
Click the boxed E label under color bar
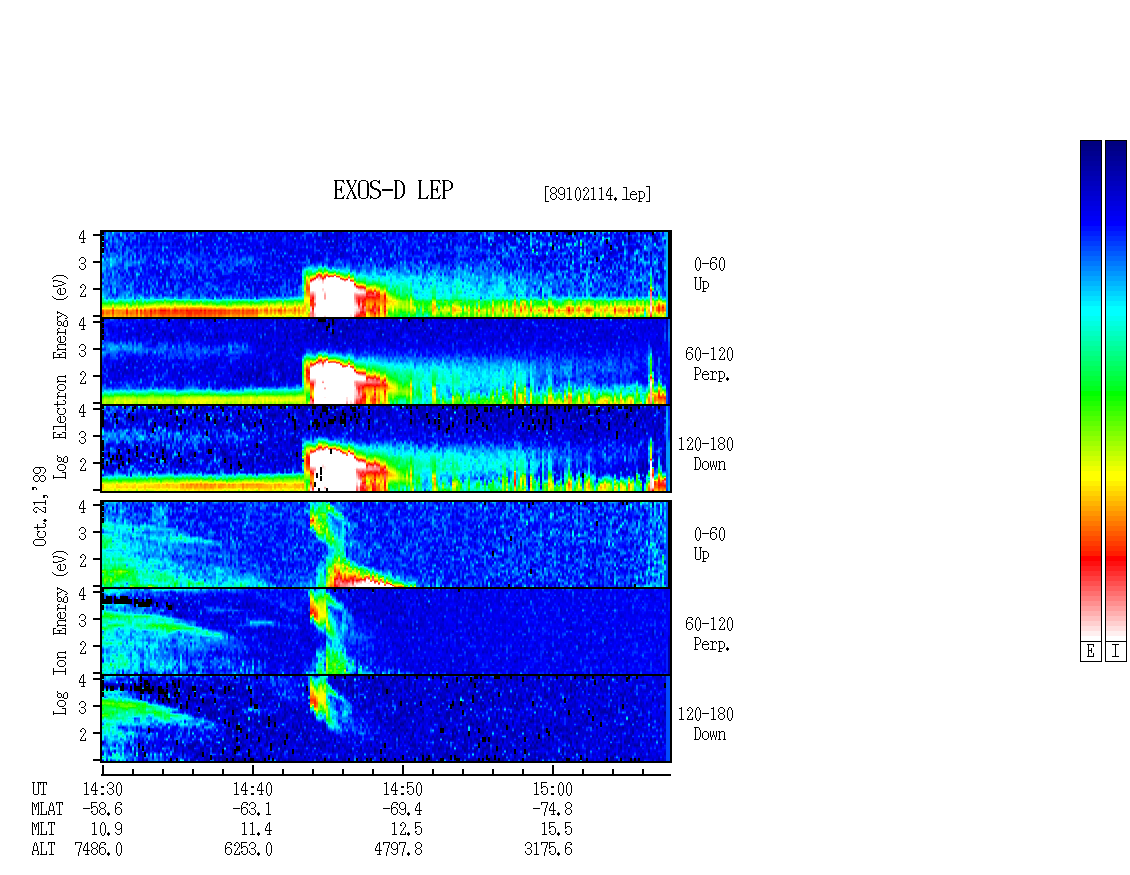tap(1090, 652)
